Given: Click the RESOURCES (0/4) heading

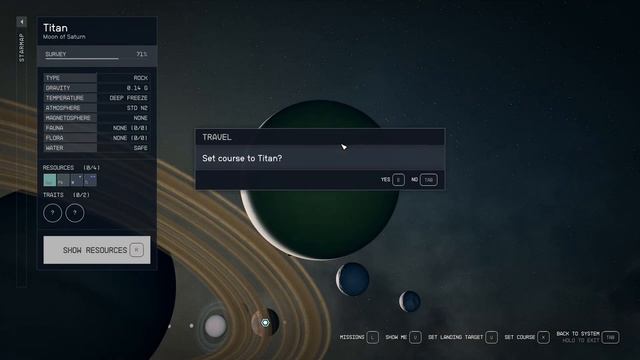Looking at the screenshot, I should 71,168.
